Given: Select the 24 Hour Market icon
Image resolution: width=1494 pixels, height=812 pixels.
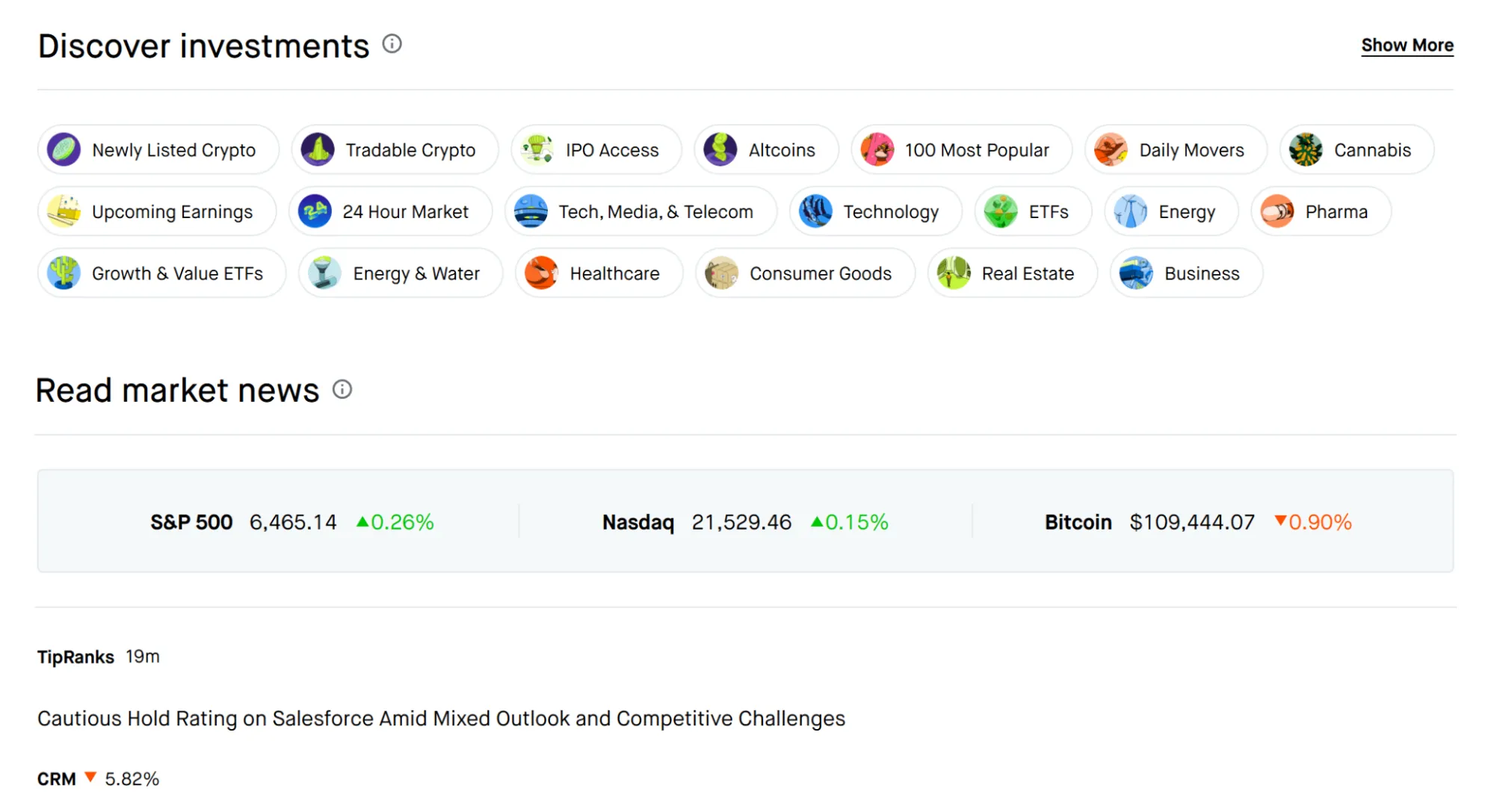Looking at the screenshot, I should click(315, 211).
